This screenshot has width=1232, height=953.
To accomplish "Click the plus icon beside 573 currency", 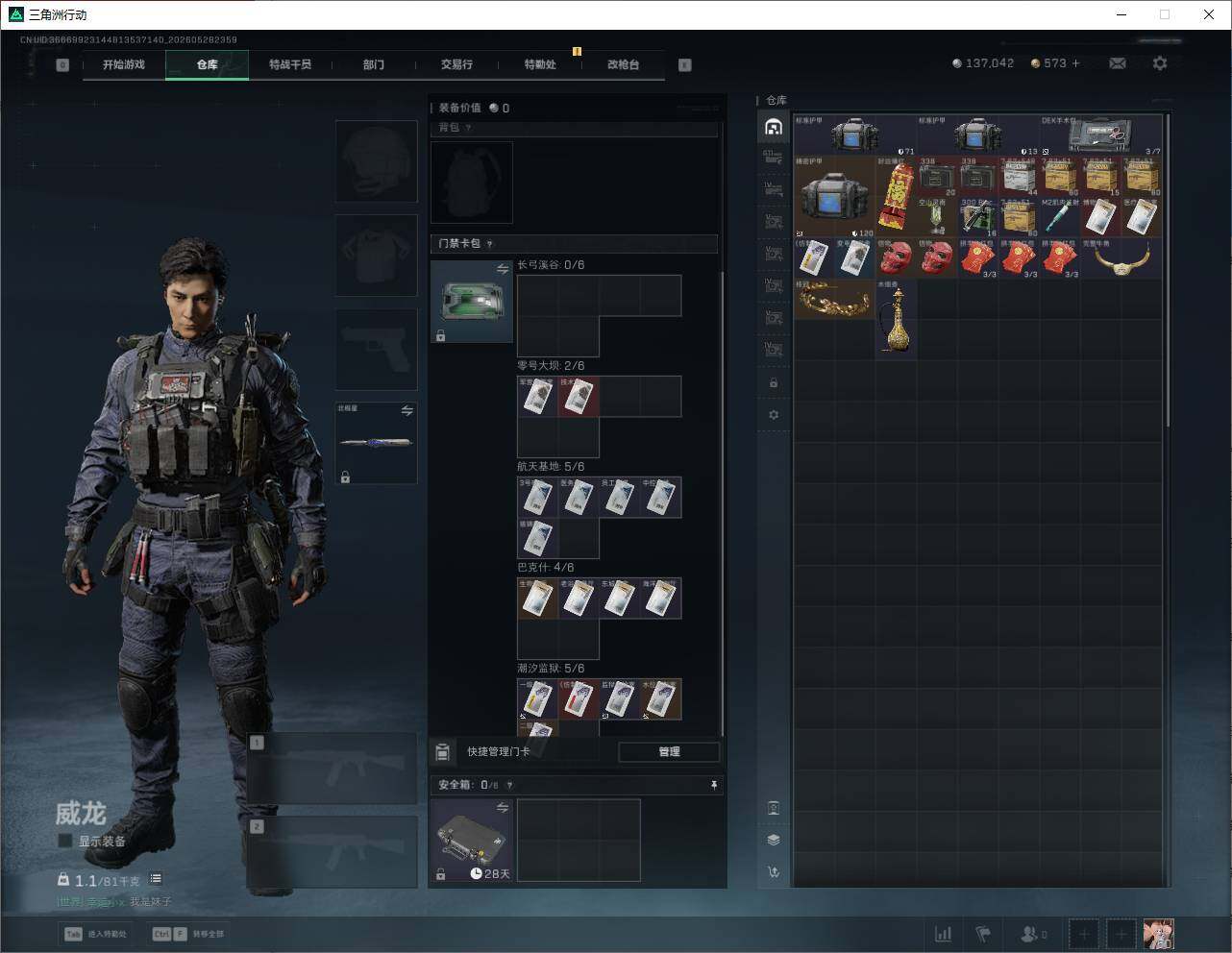I will (1075, 63).
